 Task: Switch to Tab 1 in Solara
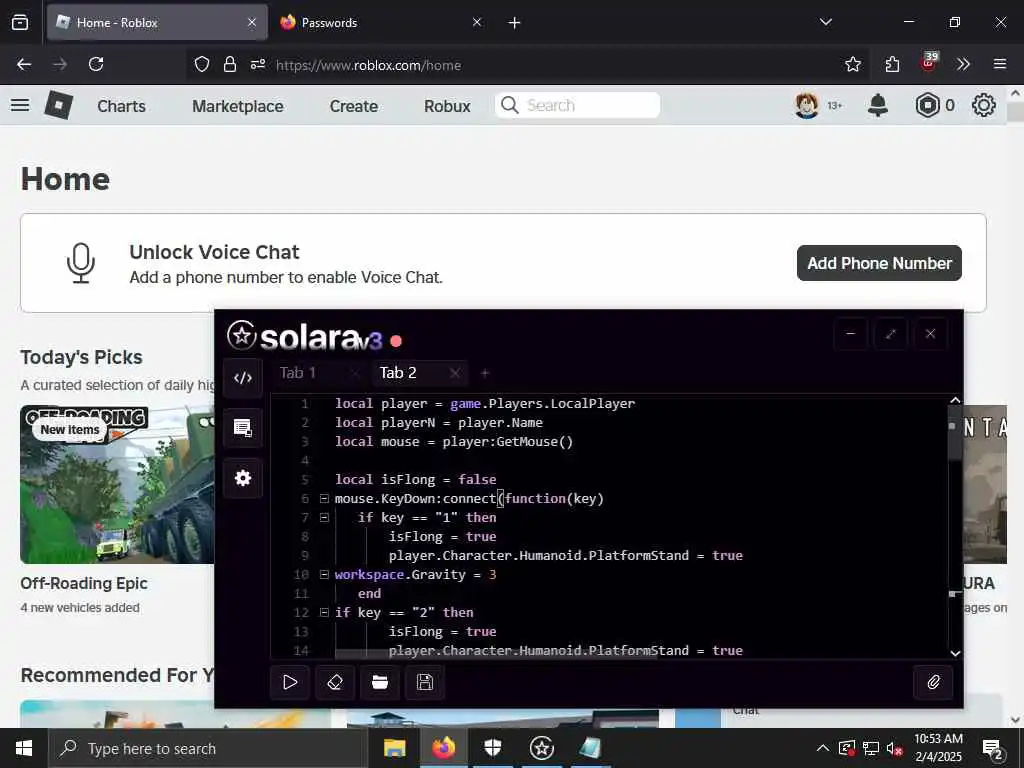pos(298,373)
